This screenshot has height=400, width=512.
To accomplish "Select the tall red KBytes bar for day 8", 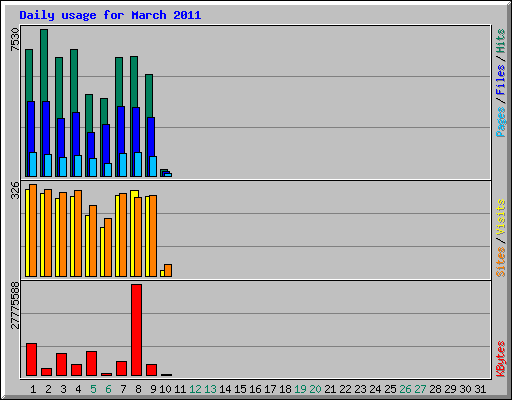I will (136, 330).
